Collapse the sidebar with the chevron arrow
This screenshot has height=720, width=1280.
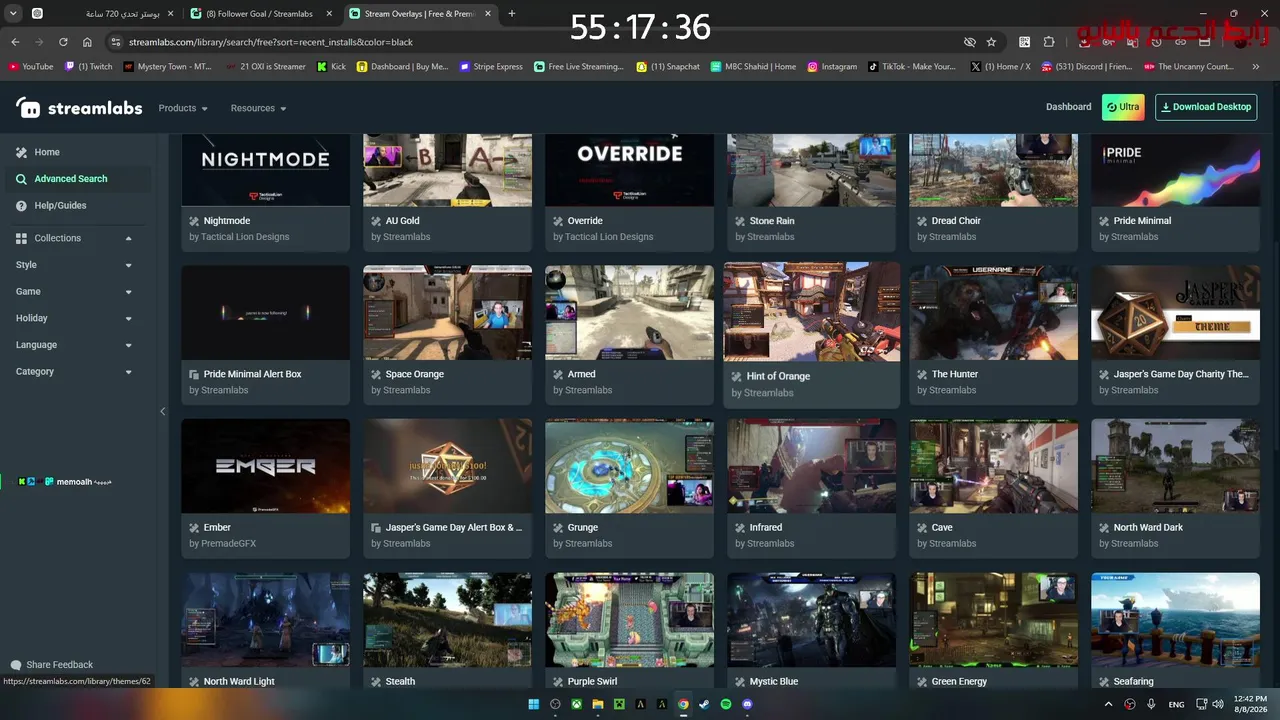(163, 411)
